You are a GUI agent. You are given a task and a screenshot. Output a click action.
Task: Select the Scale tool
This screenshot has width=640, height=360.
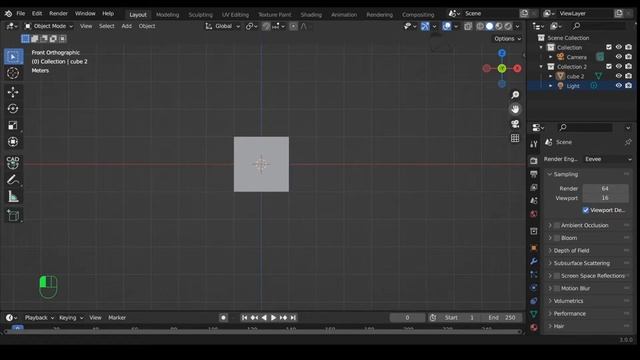(13, 125)
